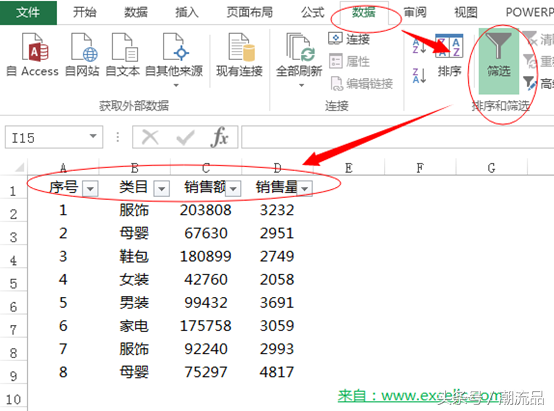Click confirm checkmark in formula bar
Image resolution: width=554 pixels, height=411 pixels.
pos(185,137)
